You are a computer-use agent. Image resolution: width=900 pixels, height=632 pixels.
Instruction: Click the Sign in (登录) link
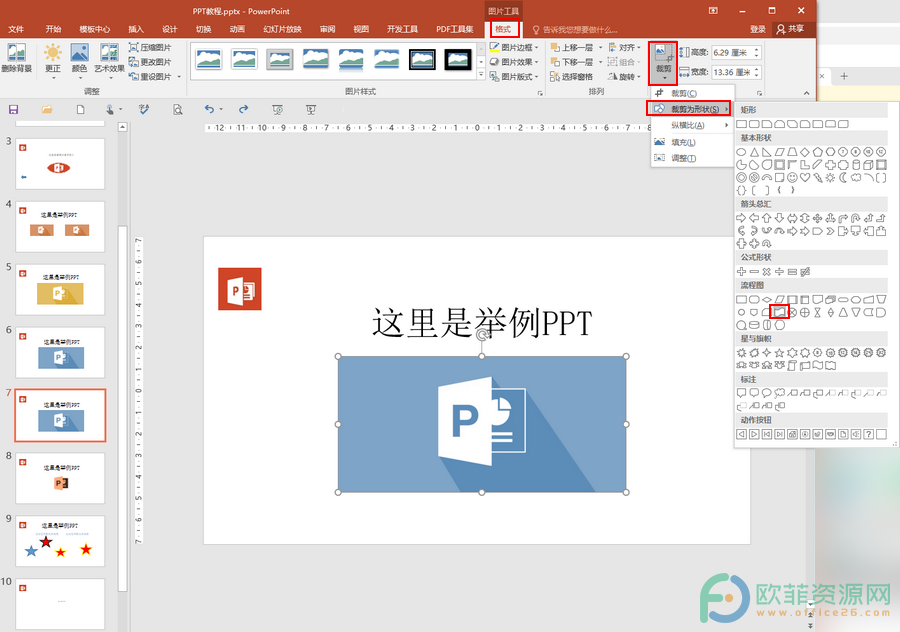click(758, 29)
